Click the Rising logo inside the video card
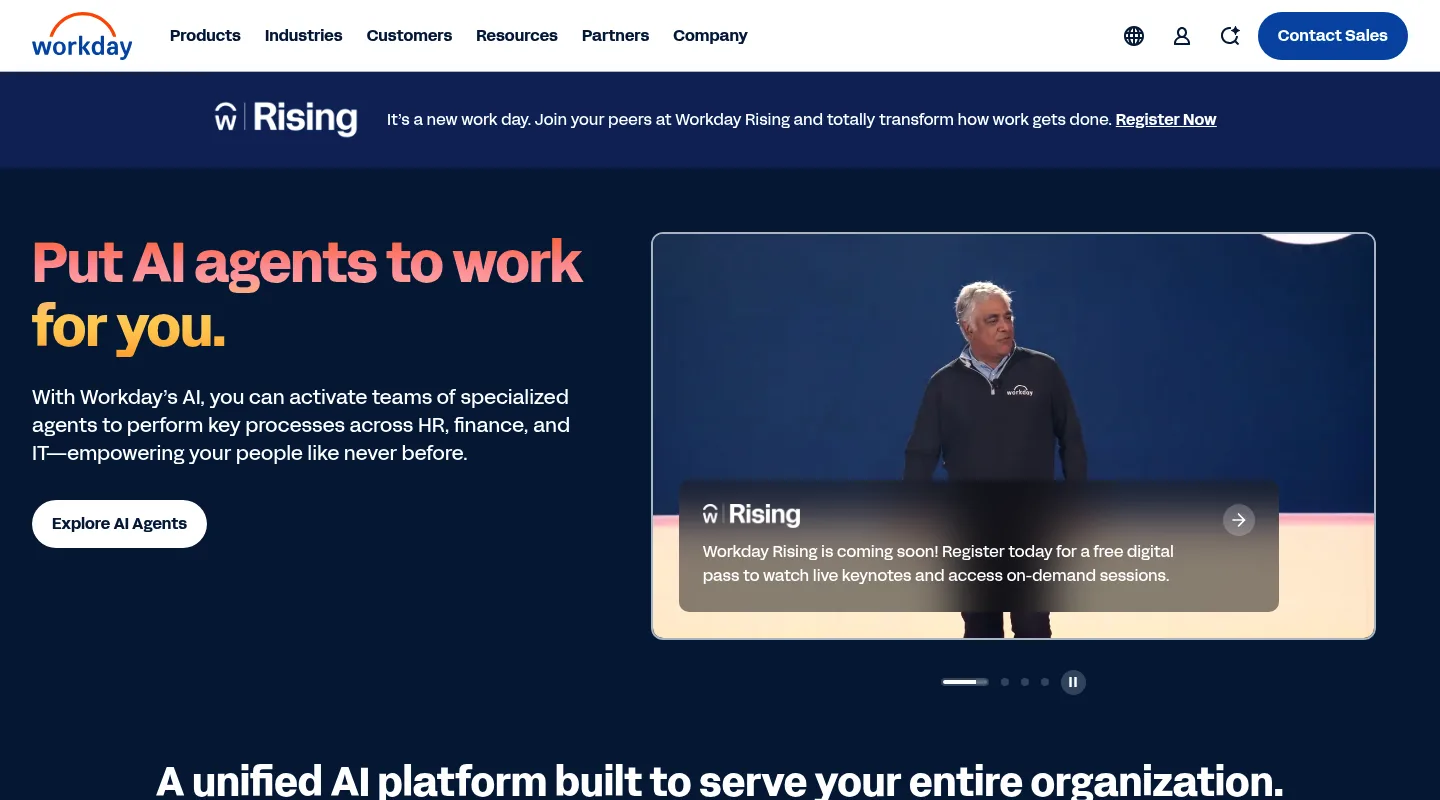The width and height of the screenshot is (1440, 800). tap(751, 515)
